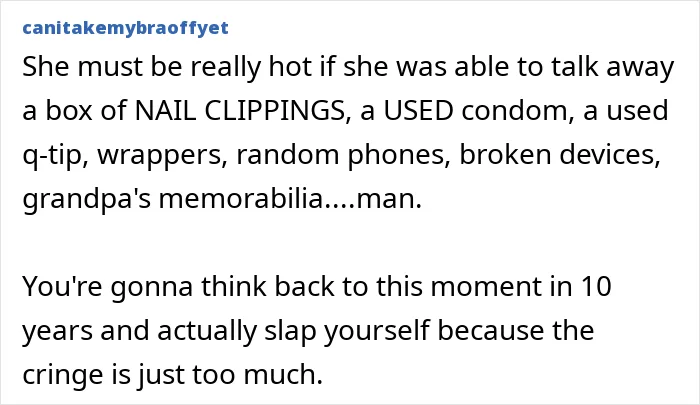
Task: Click the phrase talk away
Action: point(612,67)
